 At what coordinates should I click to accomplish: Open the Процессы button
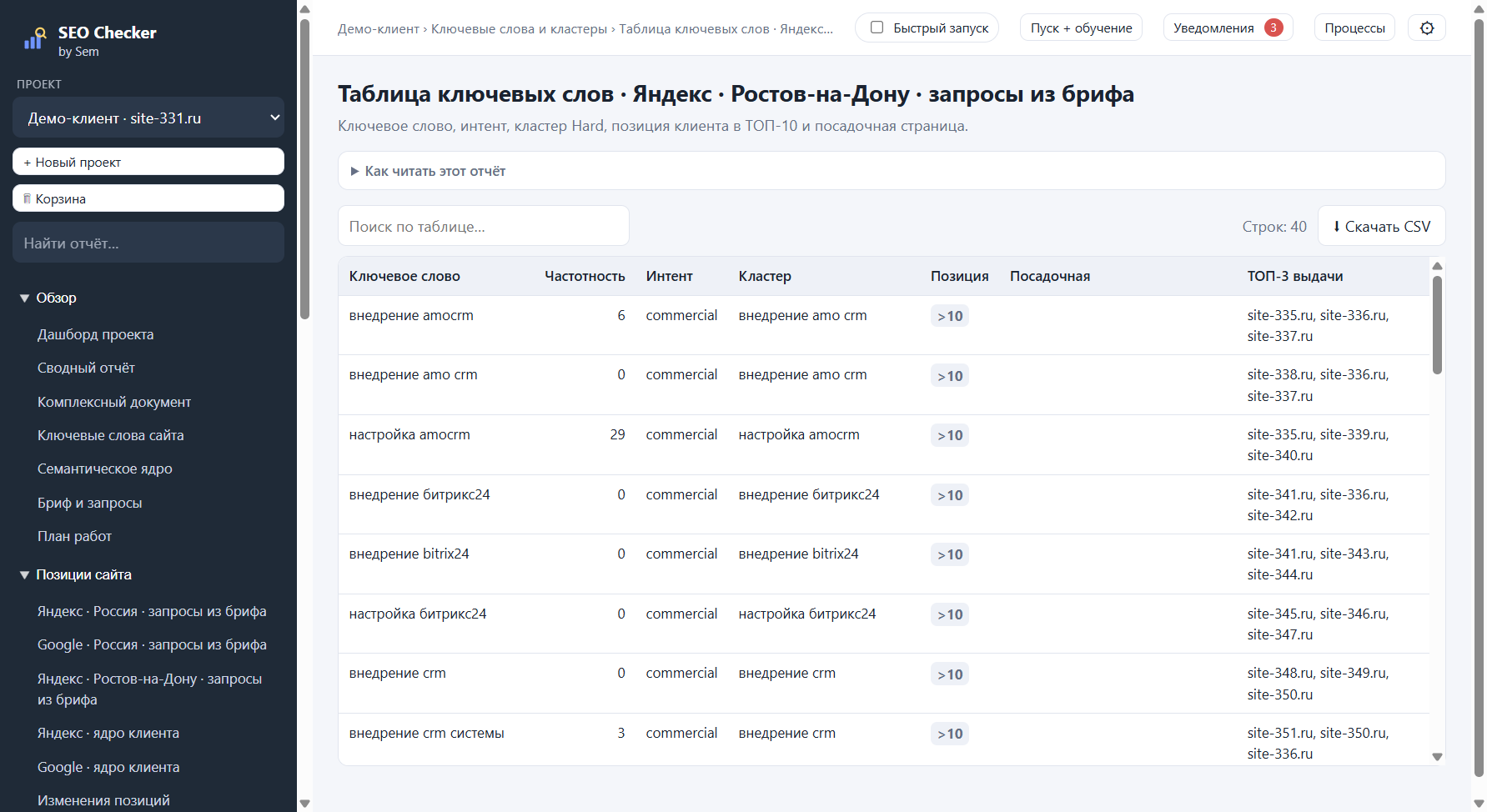click(x=1354, y=28)
